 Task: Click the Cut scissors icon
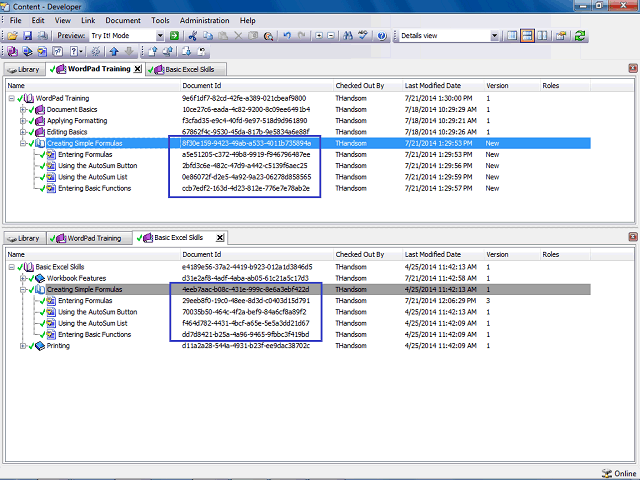click(193, 36)
